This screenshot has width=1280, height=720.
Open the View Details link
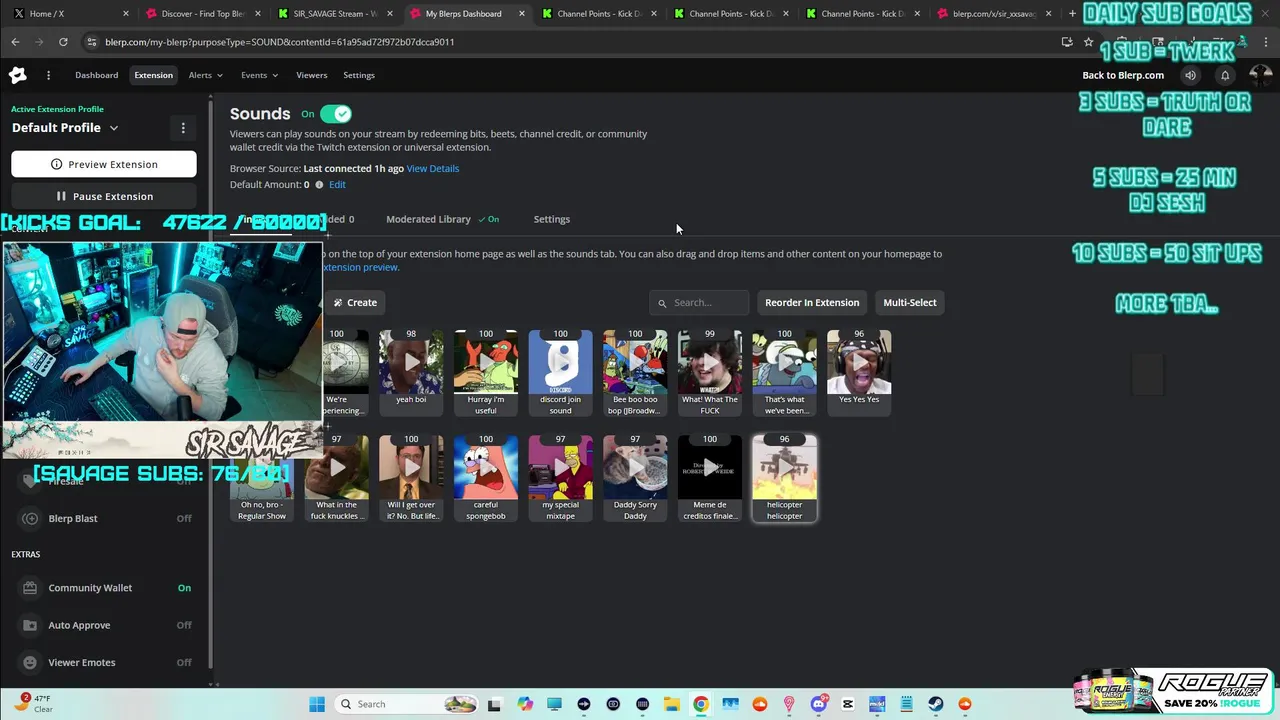(x=433, y=168)
